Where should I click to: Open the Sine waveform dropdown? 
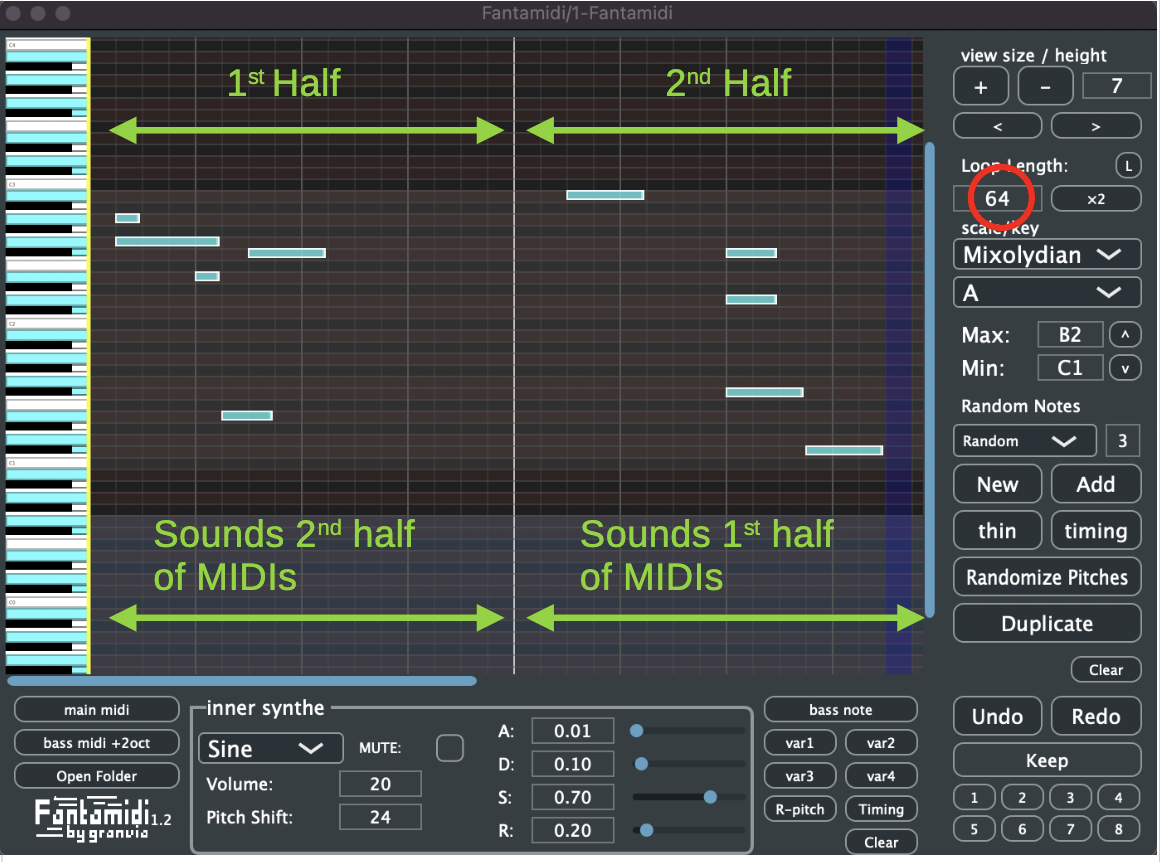pyautogui.click(x=270, y=749)
